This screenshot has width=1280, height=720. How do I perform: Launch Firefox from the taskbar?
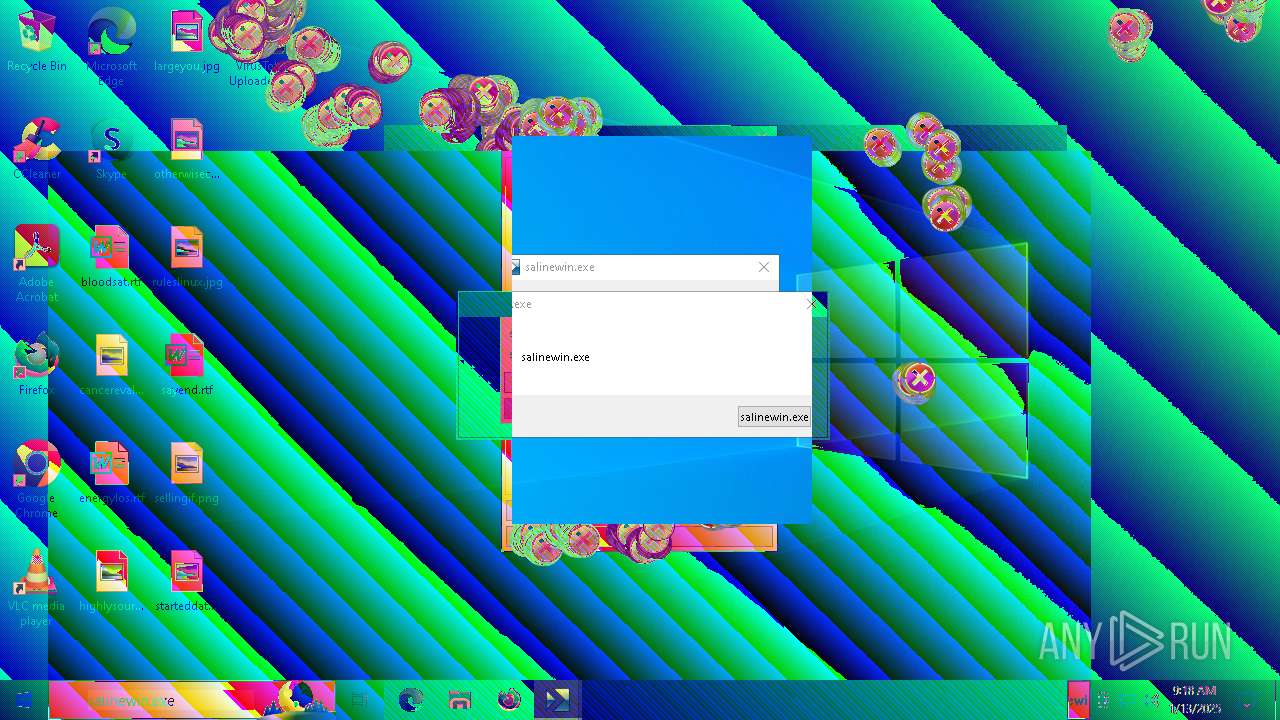pyautogui.click(x=509, y=700)
